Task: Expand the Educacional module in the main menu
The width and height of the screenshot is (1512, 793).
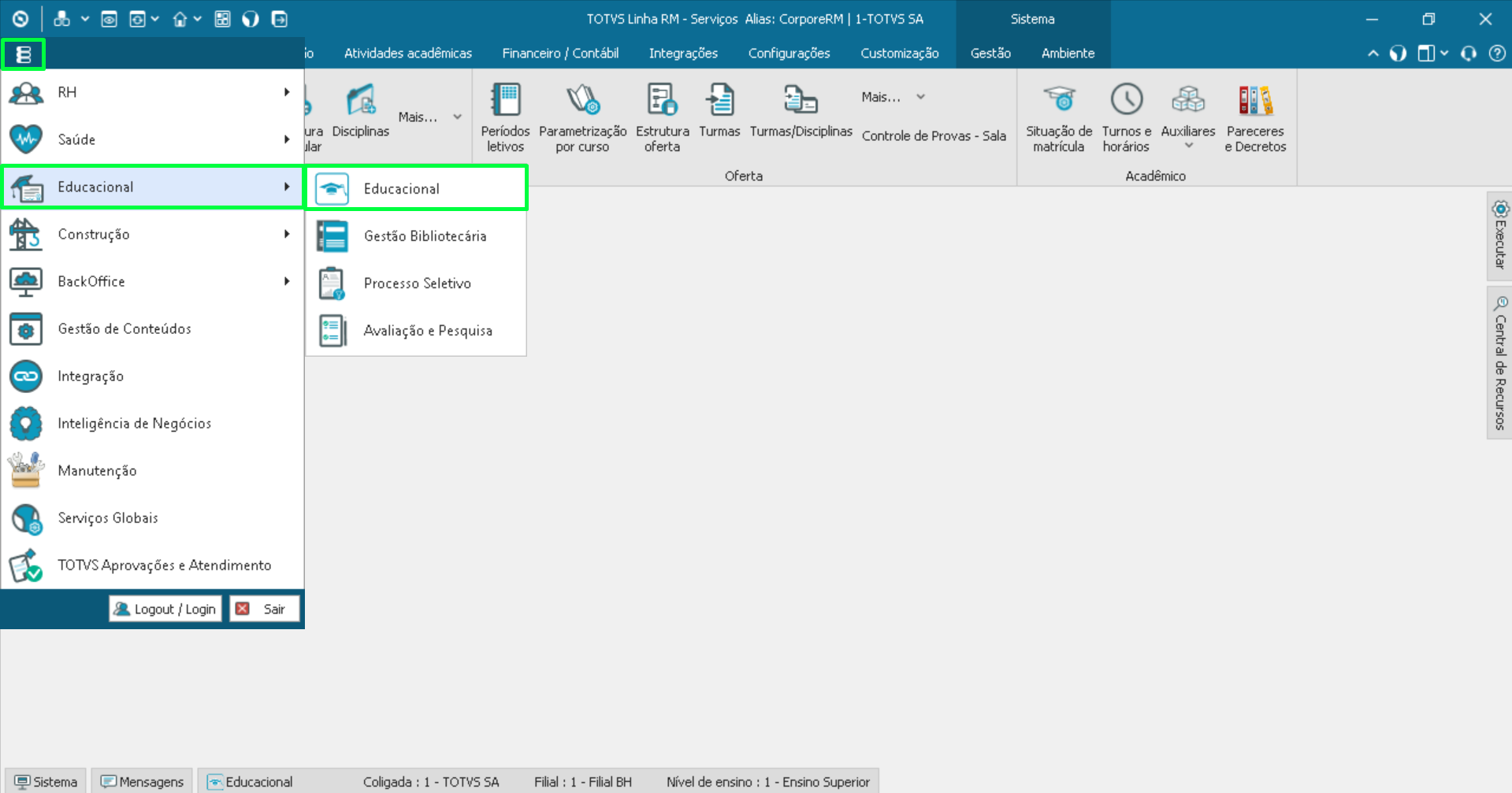Action: point(153,187)
